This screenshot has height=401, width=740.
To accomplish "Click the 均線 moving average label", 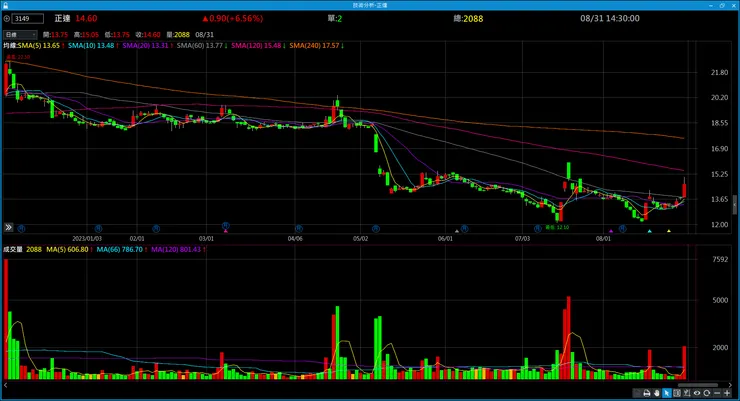I will pyautogui.click(x=10, y=46).
